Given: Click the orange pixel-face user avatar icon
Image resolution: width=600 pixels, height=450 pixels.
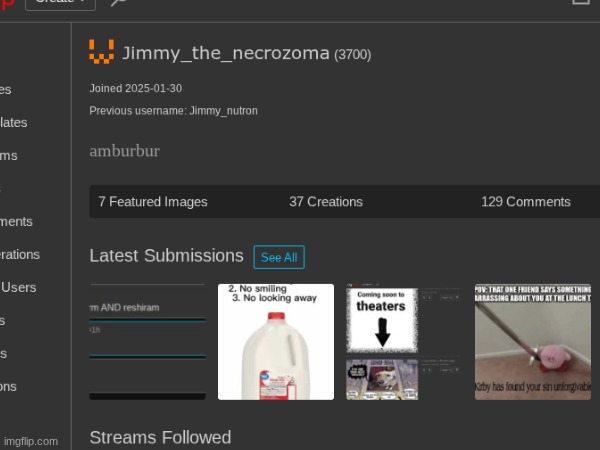Looking at the screenshot, I should [101, 52].
